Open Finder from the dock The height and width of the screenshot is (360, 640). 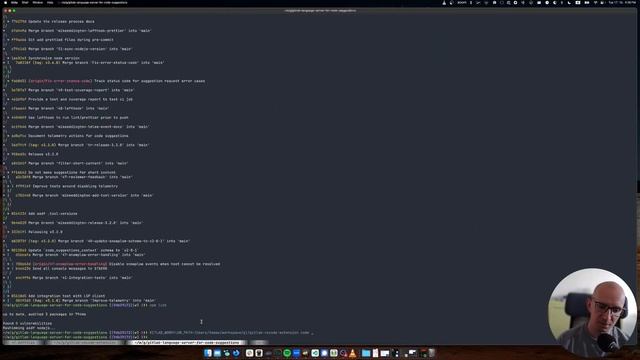(208, 353)
